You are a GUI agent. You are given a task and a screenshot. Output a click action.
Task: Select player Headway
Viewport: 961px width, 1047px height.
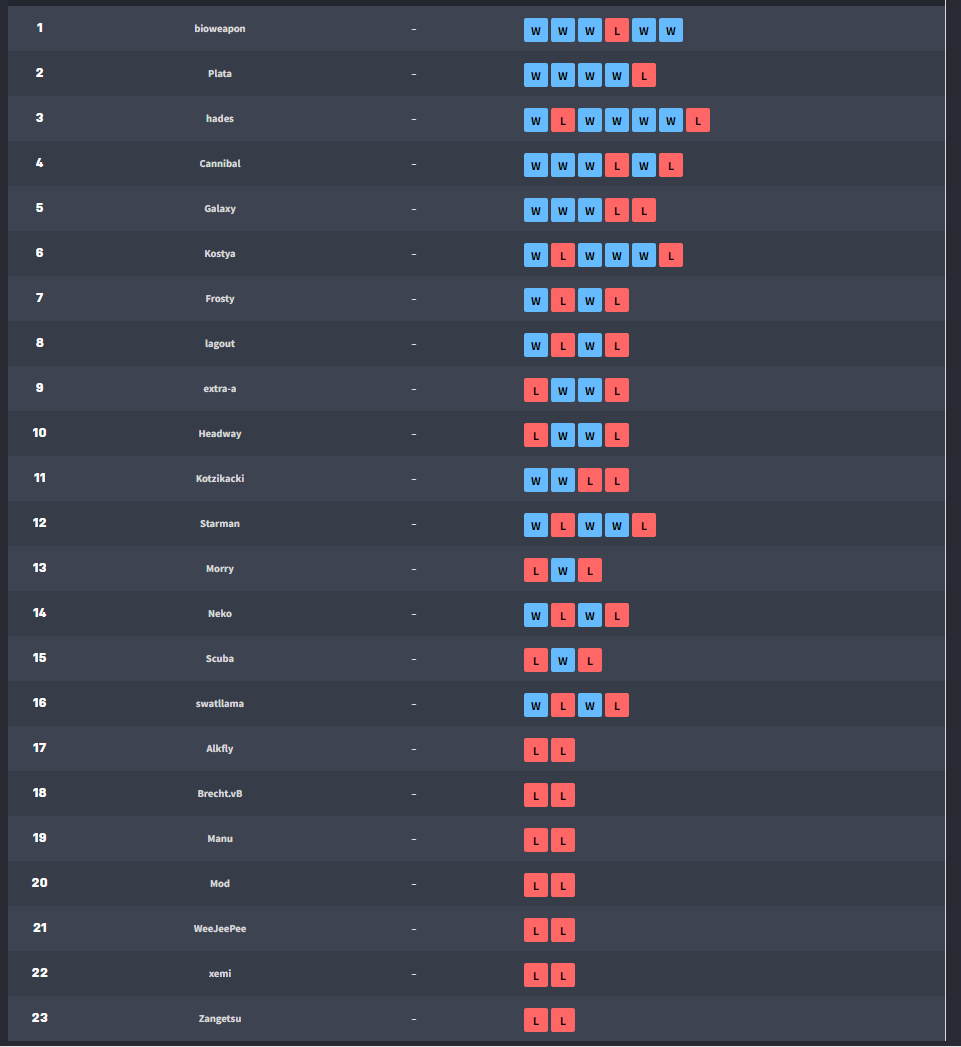pyautogui.click(x=220, y=433)
